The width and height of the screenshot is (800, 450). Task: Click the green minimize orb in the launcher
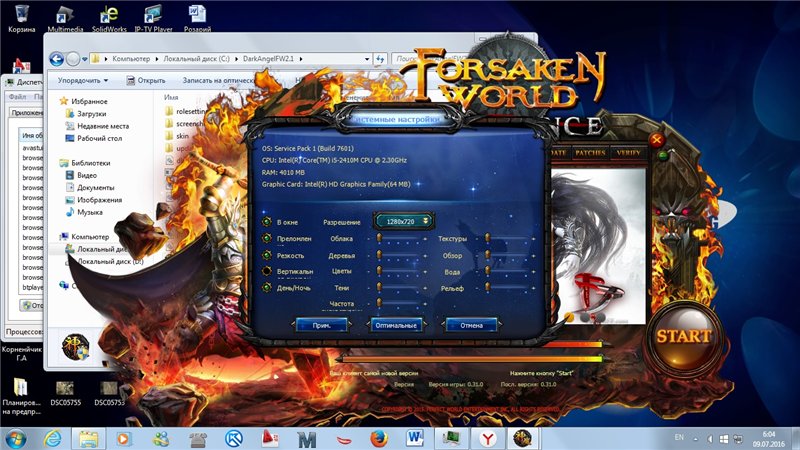(x=663, y=155)
